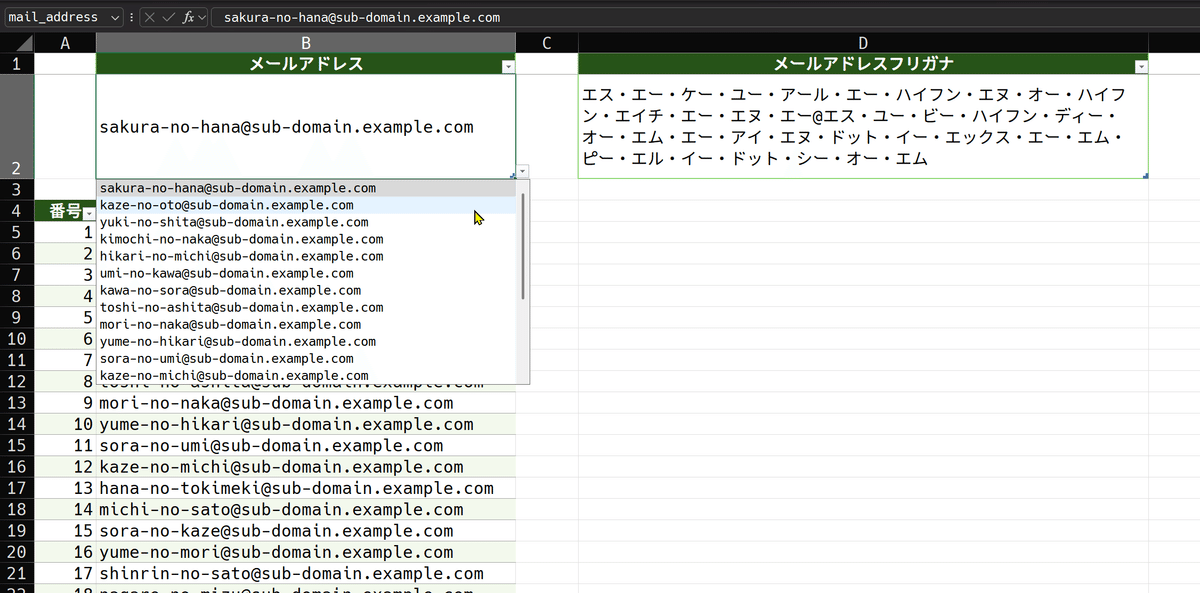Select column C header

coord(547,43)
